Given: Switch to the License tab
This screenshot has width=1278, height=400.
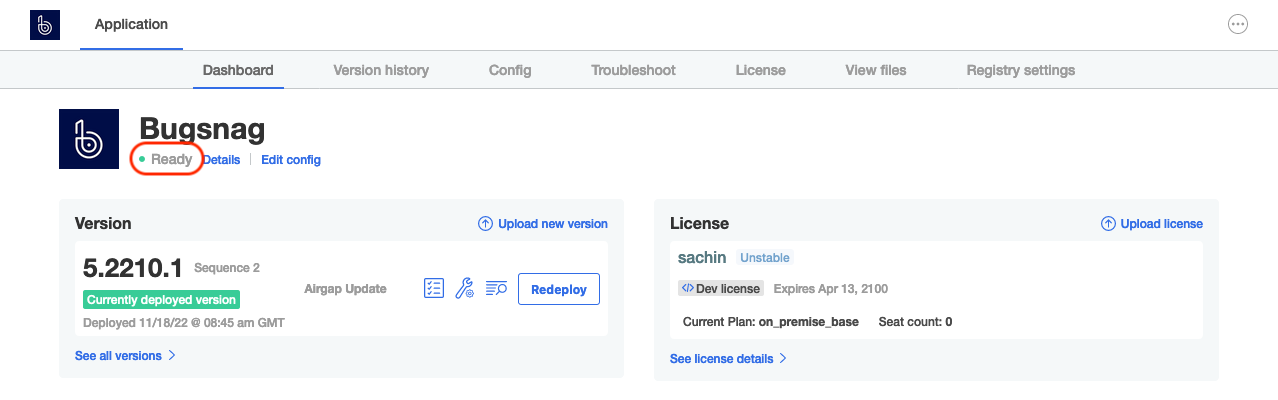Looking at the screenshot, I should click(x=760, y=70).
